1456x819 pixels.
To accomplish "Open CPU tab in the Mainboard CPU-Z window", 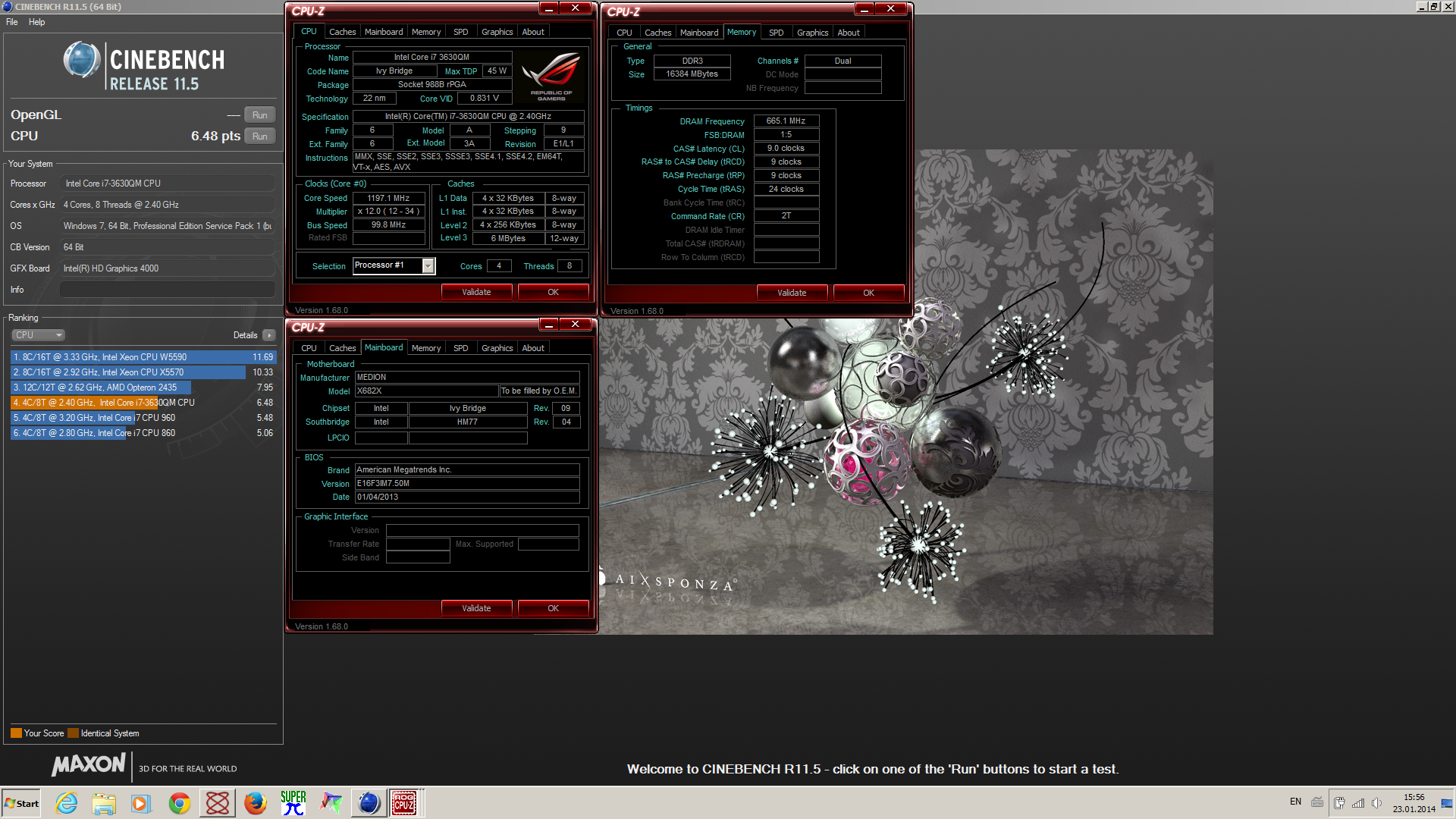I will (x=309, y=348).
